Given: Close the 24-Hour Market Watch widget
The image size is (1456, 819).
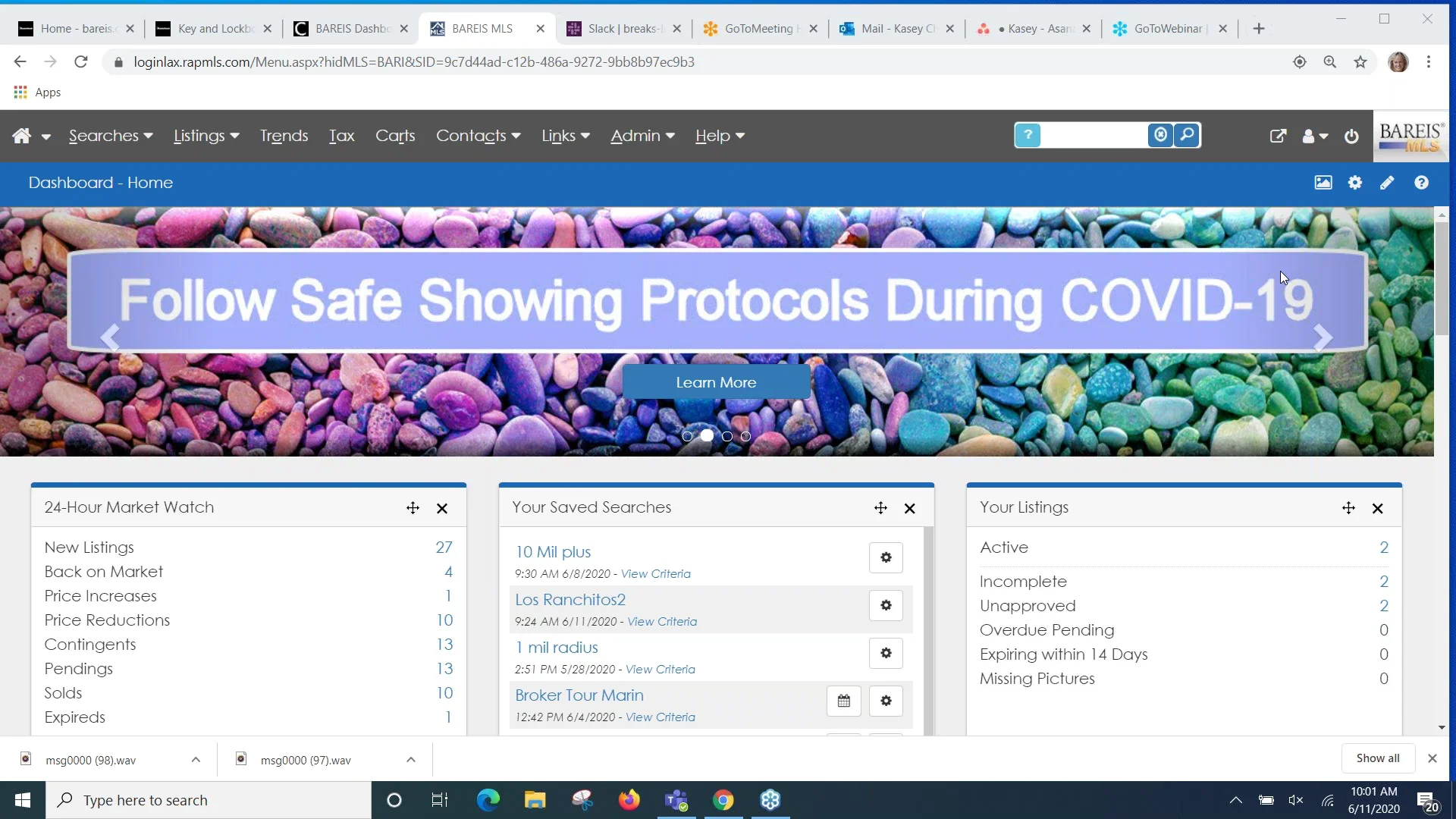Looking at the screenshot, I should click(x=442, y=508).
